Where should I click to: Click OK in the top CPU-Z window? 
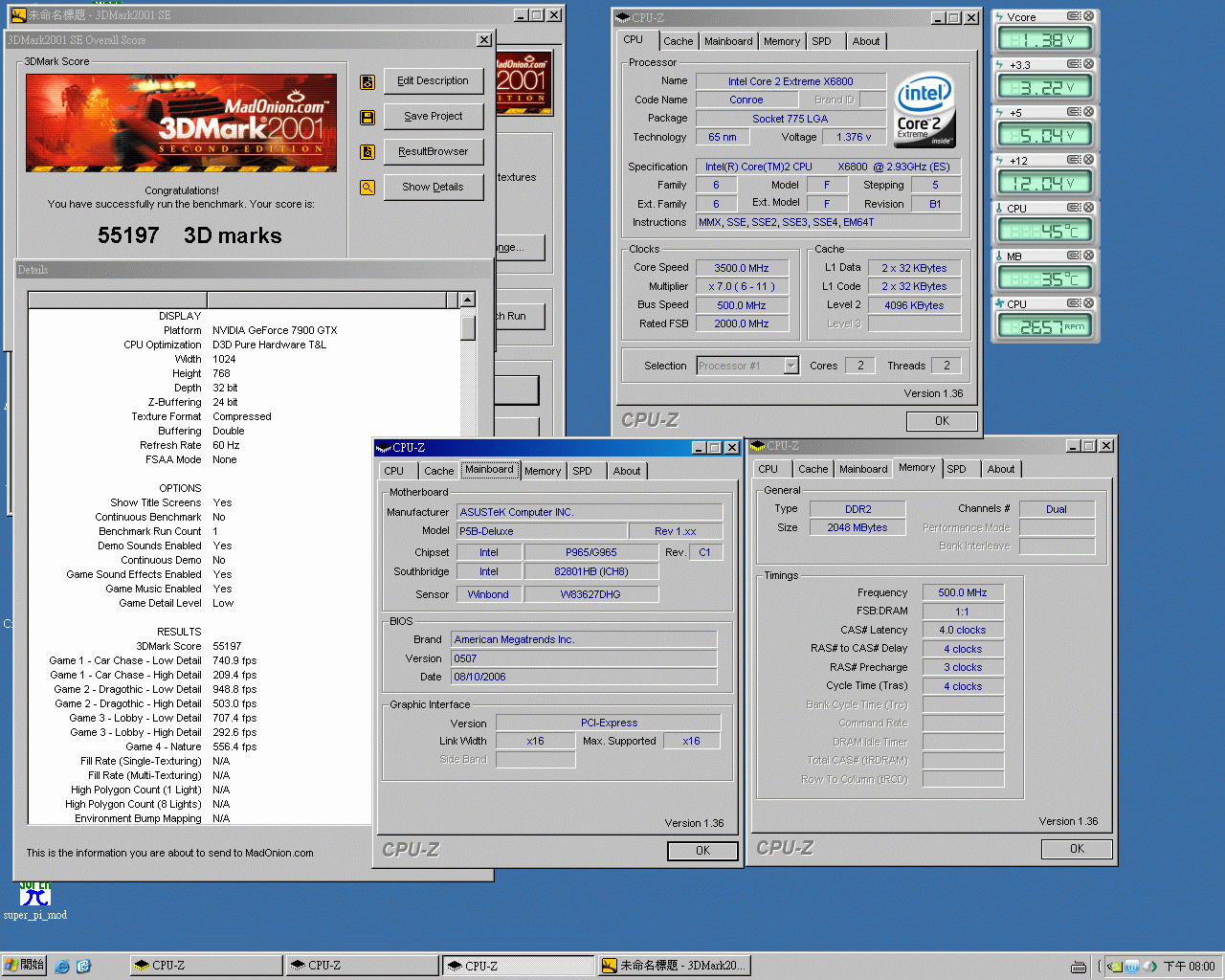tap(942, 421)
